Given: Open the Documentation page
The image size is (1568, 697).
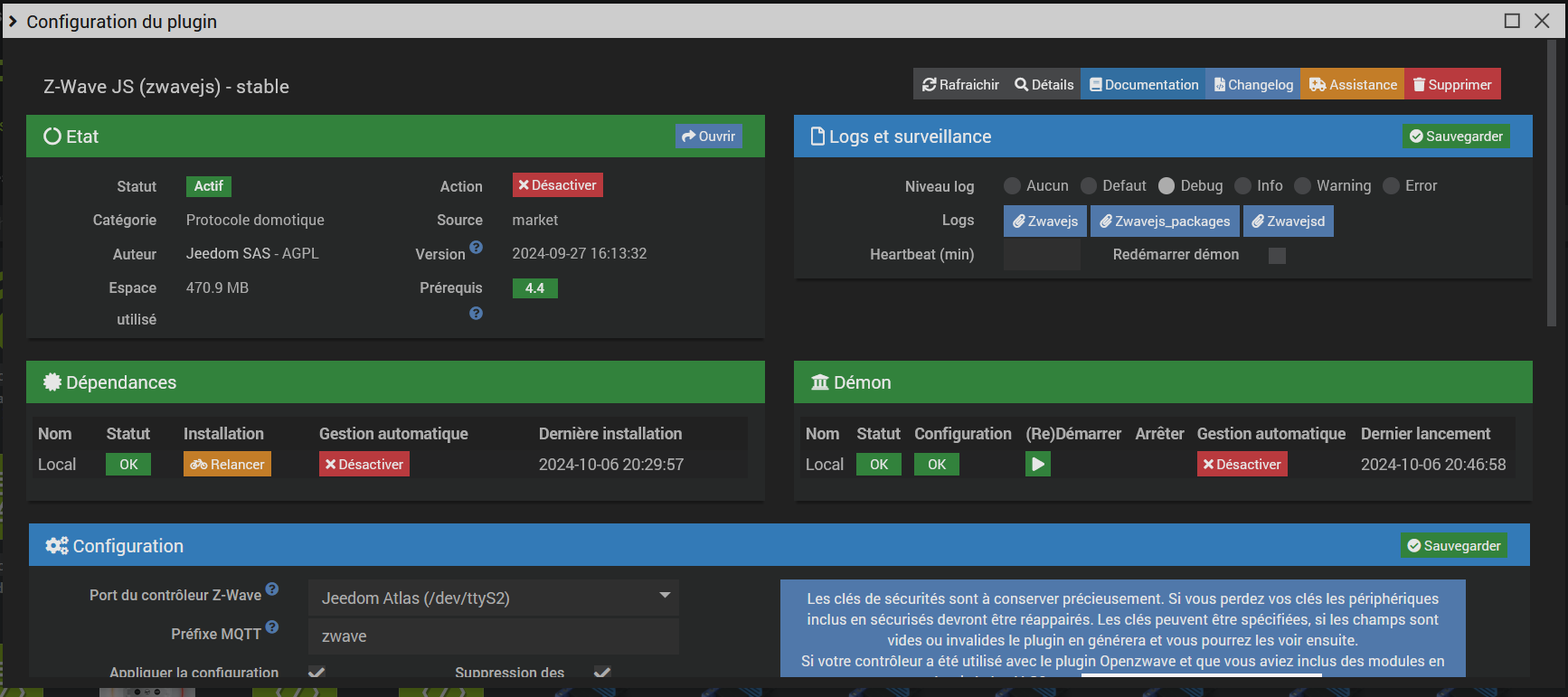Looking at the screenshot, I should [x=1143, y=85].
